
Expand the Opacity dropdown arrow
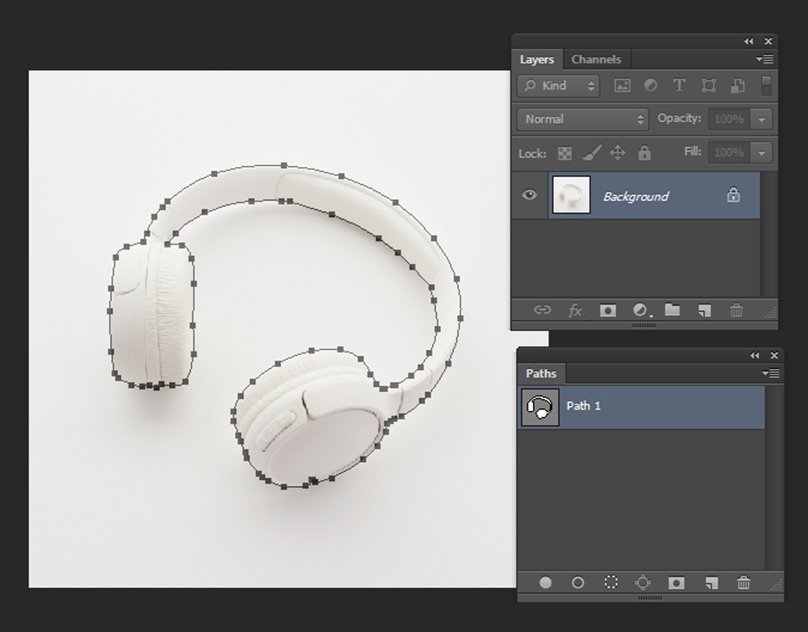[x=760, y=118]
